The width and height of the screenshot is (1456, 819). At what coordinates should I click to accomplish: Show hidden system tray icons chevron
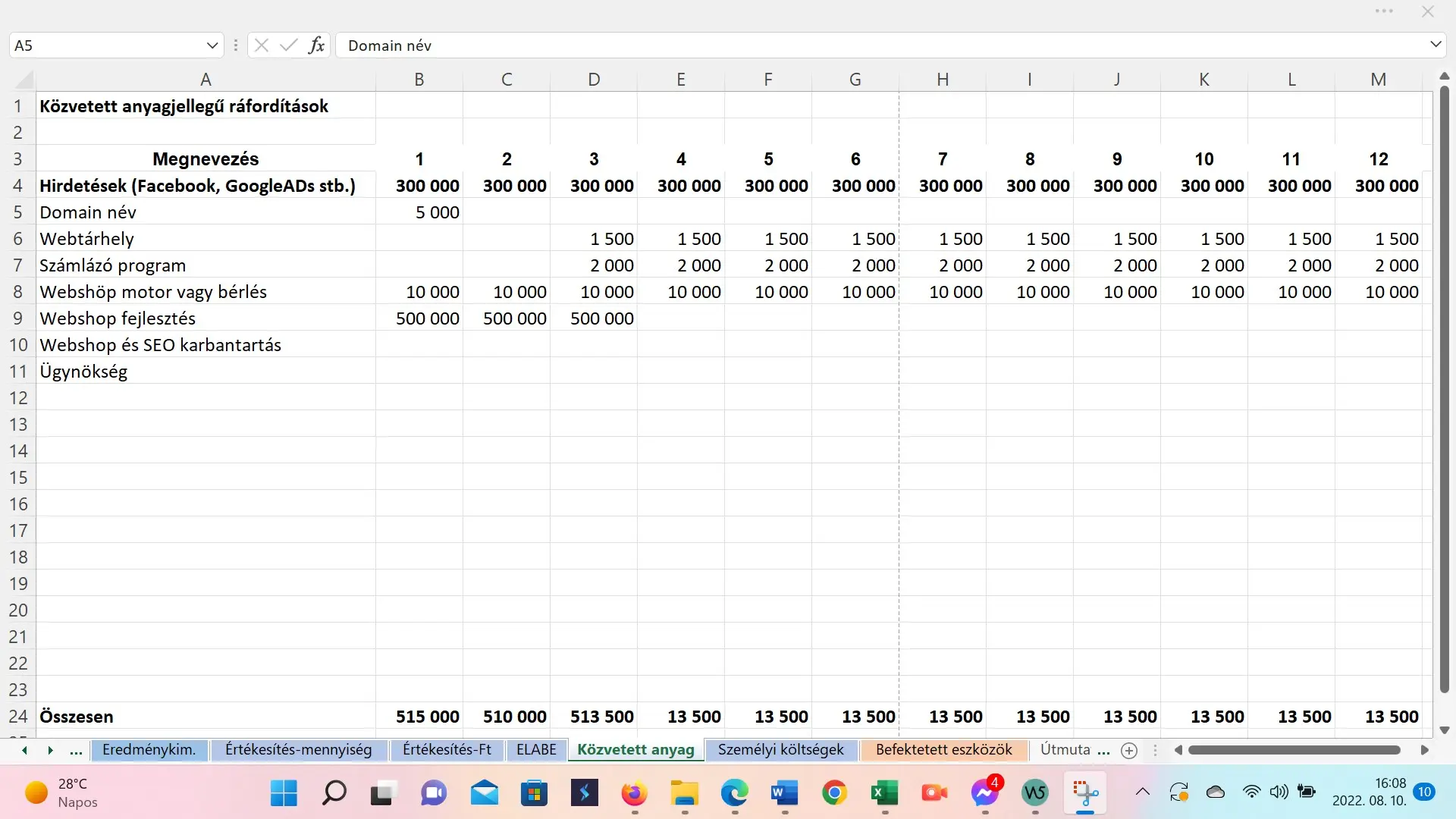click(1142, 792)
